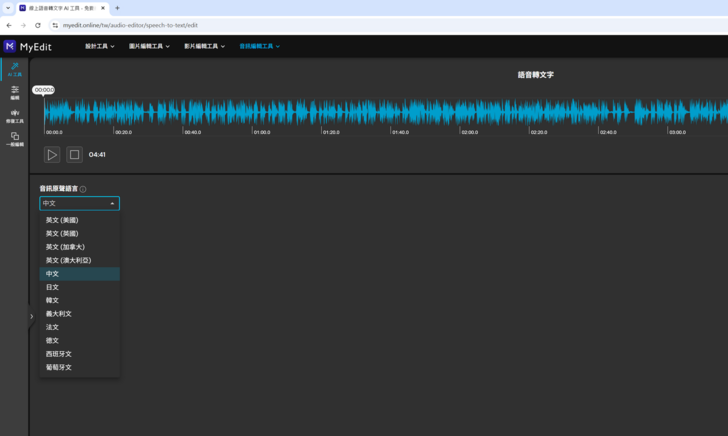Expand the collapsed left side panel arrow
Viewport: 728px width, 436px height.
click(x=31, y=316)
